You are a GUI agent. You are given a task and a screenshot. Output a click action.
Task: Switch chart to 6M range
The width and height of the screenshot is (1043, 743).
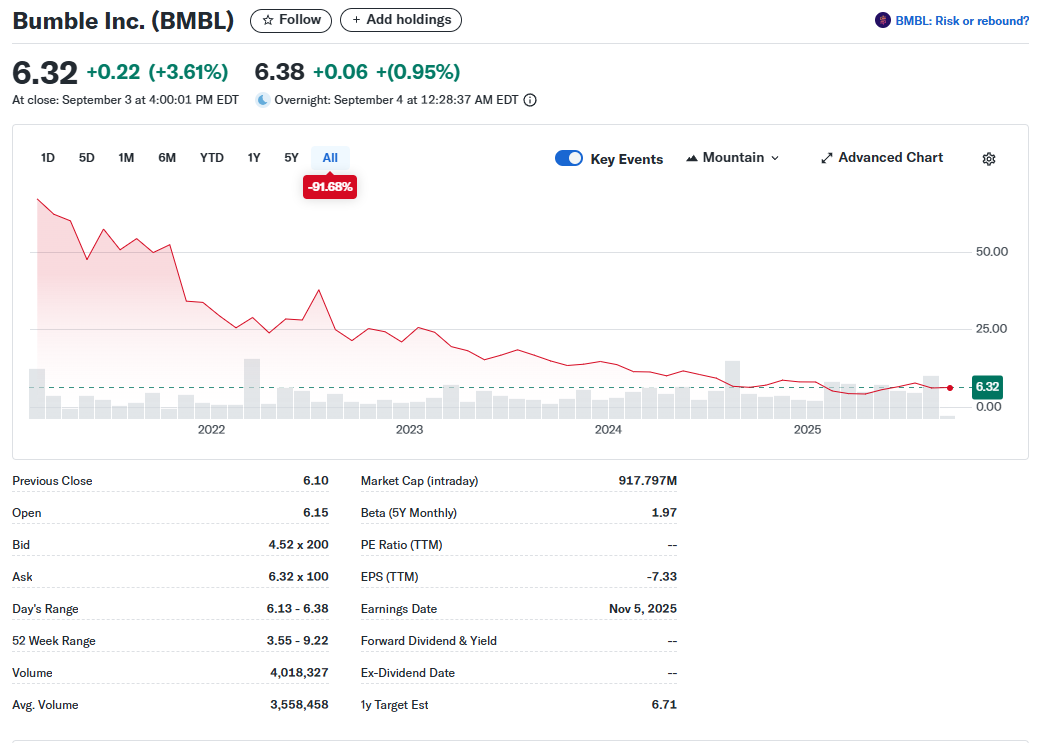coord(167,158)
